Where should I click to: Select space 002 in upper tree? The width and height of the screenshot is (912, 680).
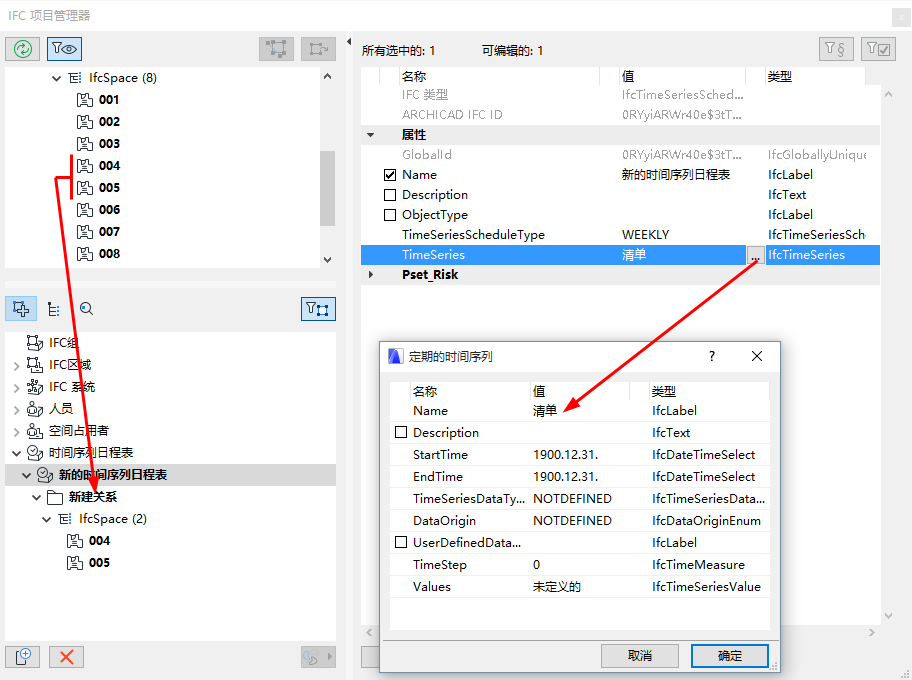pyautogui.click(x=109, y=122)
